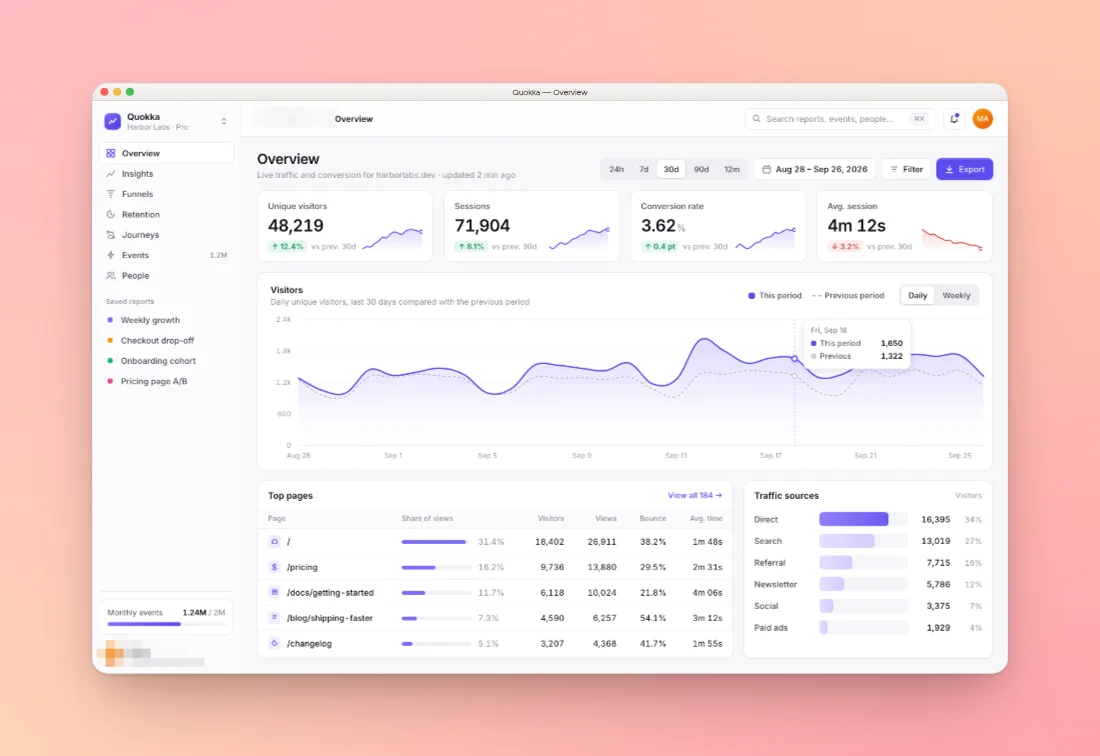Open the Overview sidebar item
This screenshot has width=1100, height=756.
[x=166, y=154]
